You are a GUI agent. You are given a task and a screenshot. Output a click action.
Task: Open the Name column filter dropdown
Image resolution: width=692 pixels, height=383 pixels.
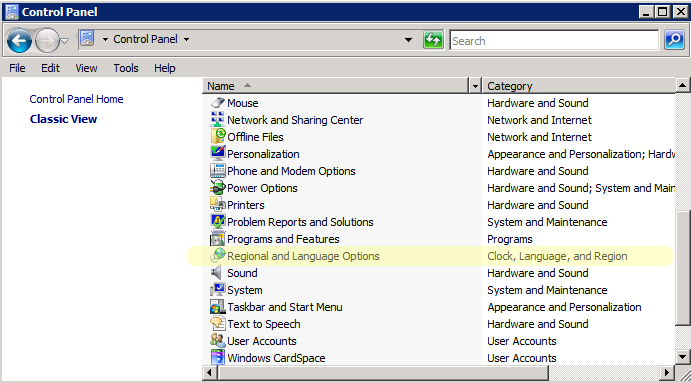[x=475, y=86]
